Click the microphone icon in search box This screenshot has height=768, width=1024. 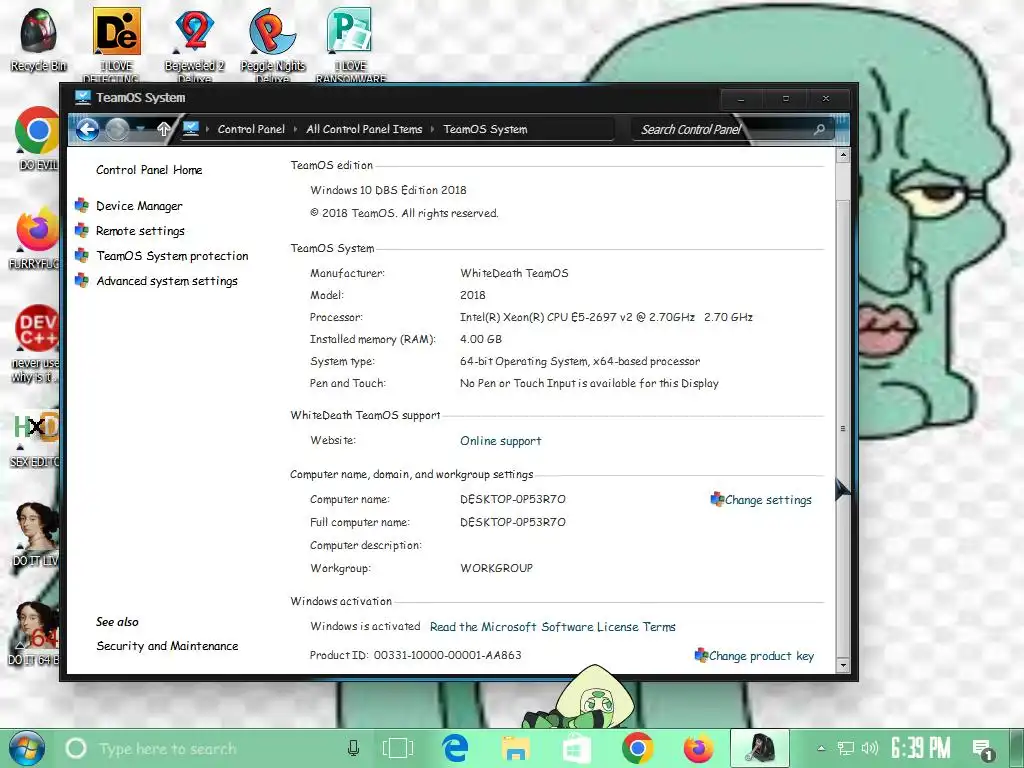(353, 748)
